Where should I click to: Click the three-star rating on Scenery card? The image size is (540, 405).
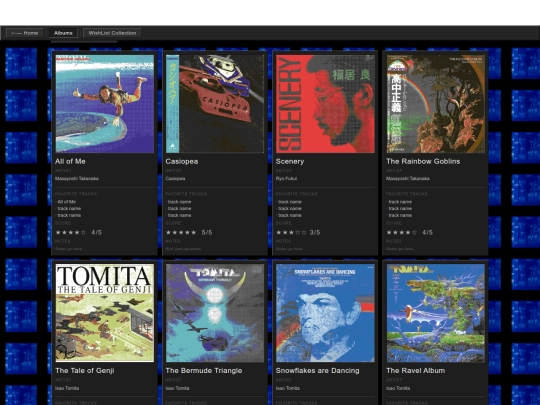(291, 232)
